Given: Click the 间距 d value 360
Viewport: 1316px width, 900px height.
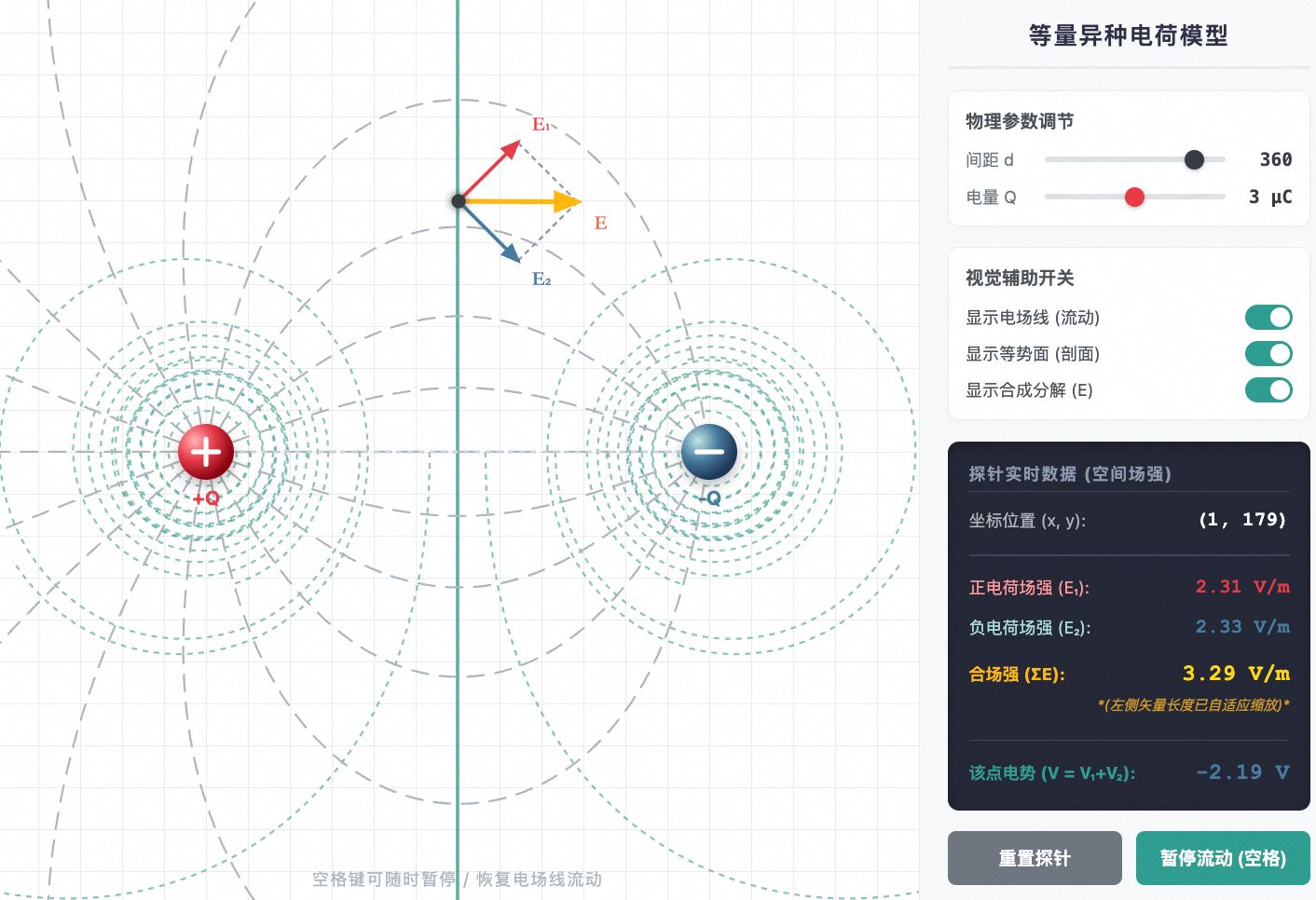Looking at the screenshot, I should [x=1276, y=159].
